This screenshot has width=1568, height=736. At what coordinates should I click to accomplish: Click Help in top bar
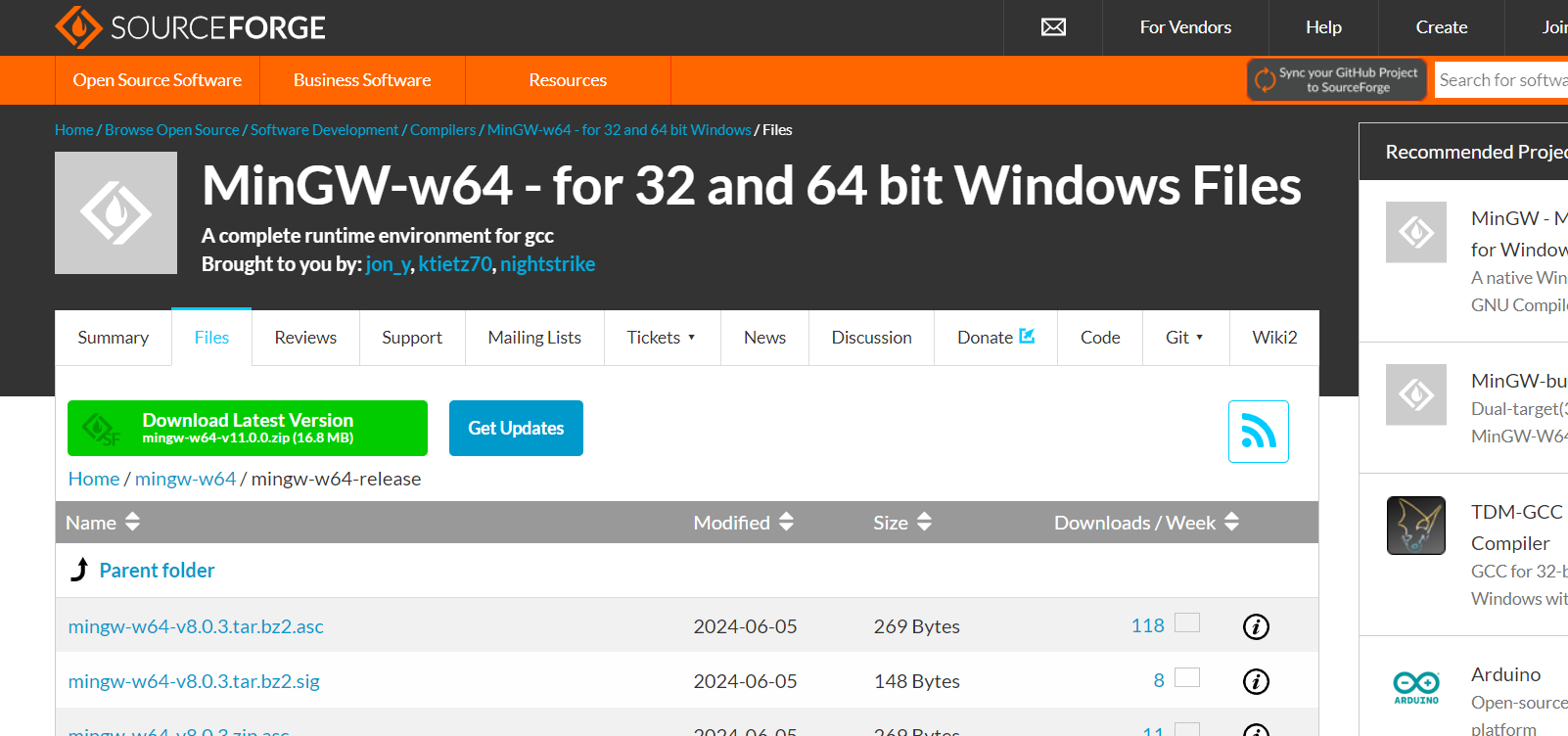[1323, 27]
